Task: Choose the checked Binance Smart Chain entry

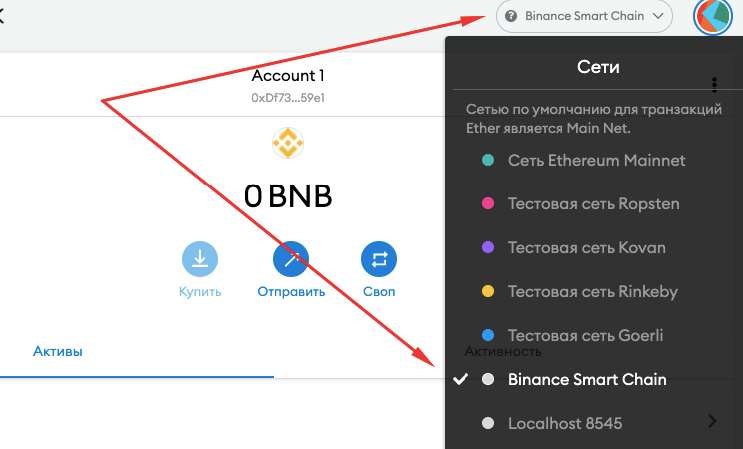Action: (586, 380)
